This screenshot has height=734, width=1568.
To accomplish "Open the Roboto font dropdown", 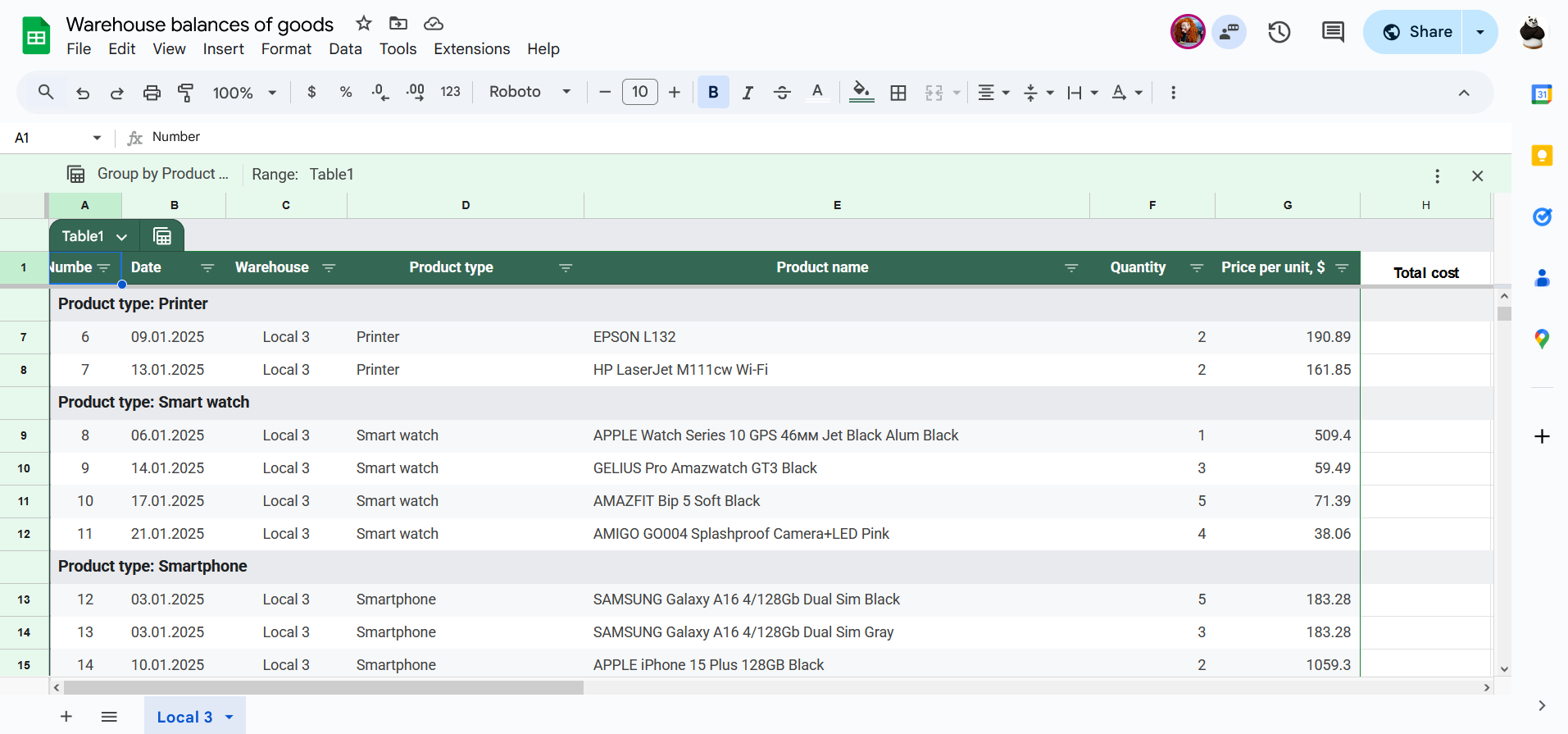I will click(529, 92).
